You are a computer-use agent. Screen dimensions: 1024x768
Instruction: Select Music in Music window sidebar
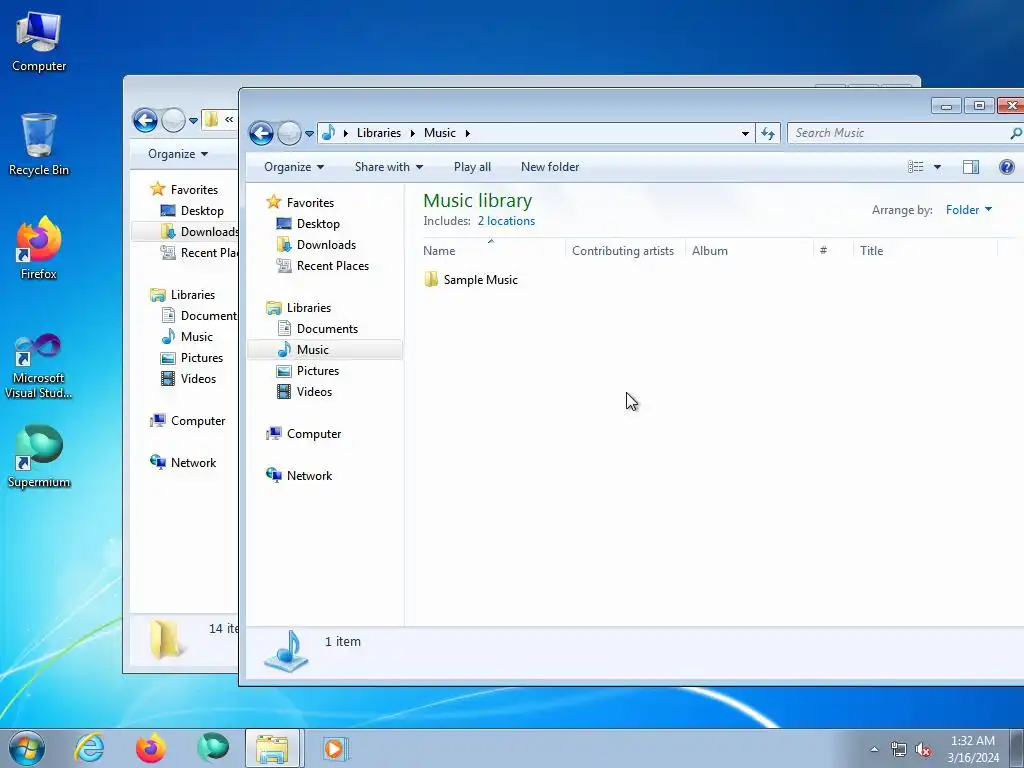pos(325,349)
